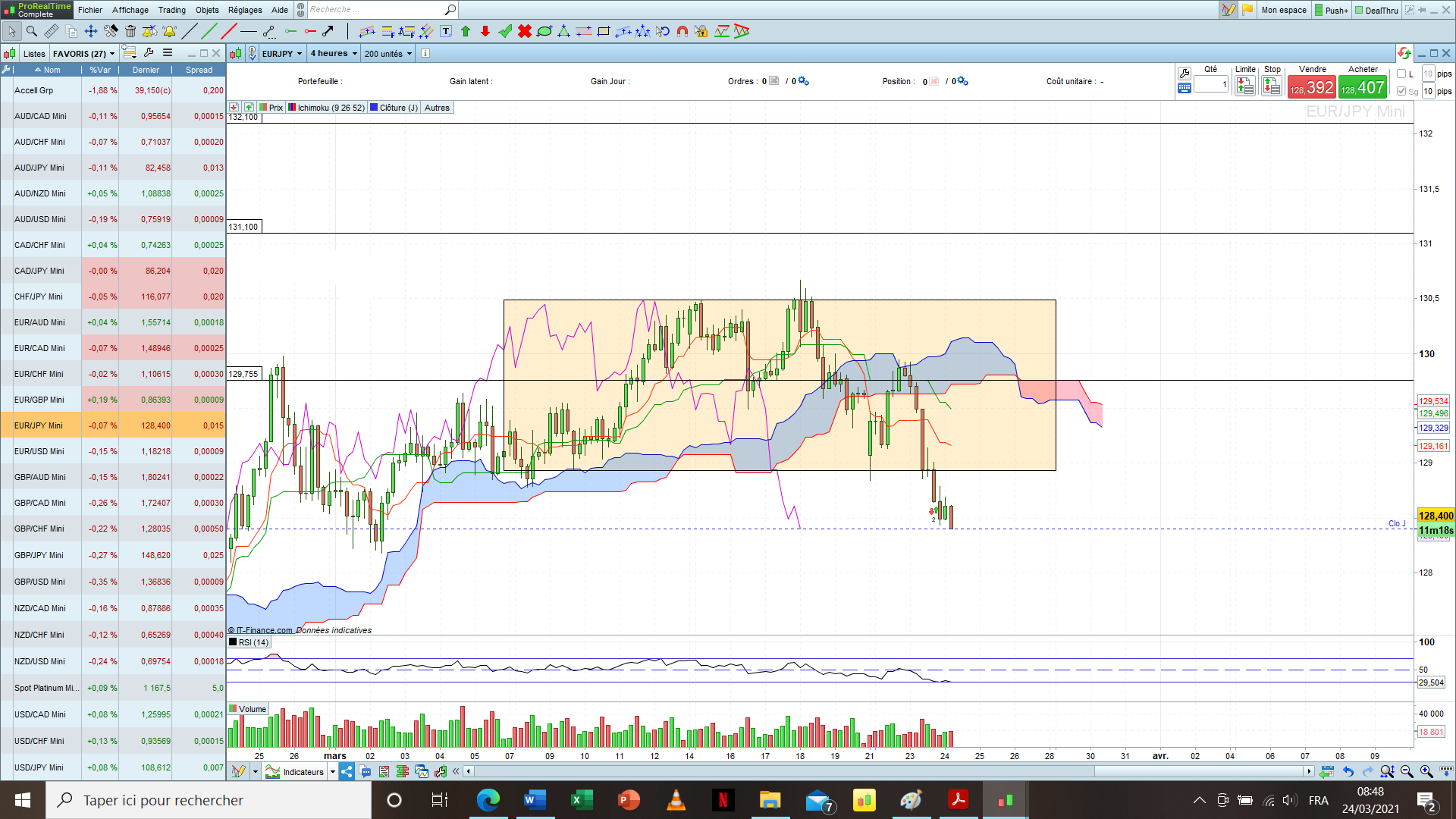Select the magnifier zoom tool
1456x819 pixels.
click(x=32, y=31)
